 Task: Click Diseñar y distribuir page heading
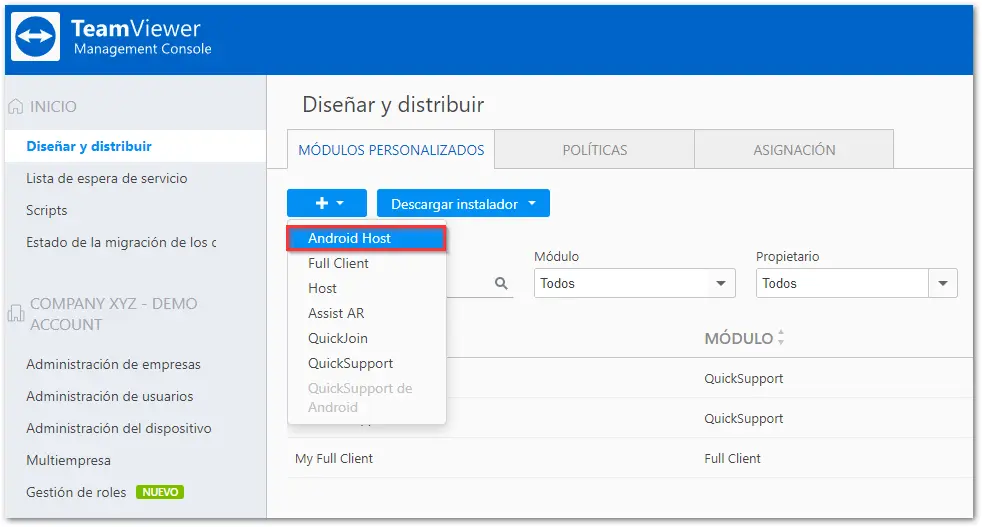pyautogui.click(x=393, y=104)
